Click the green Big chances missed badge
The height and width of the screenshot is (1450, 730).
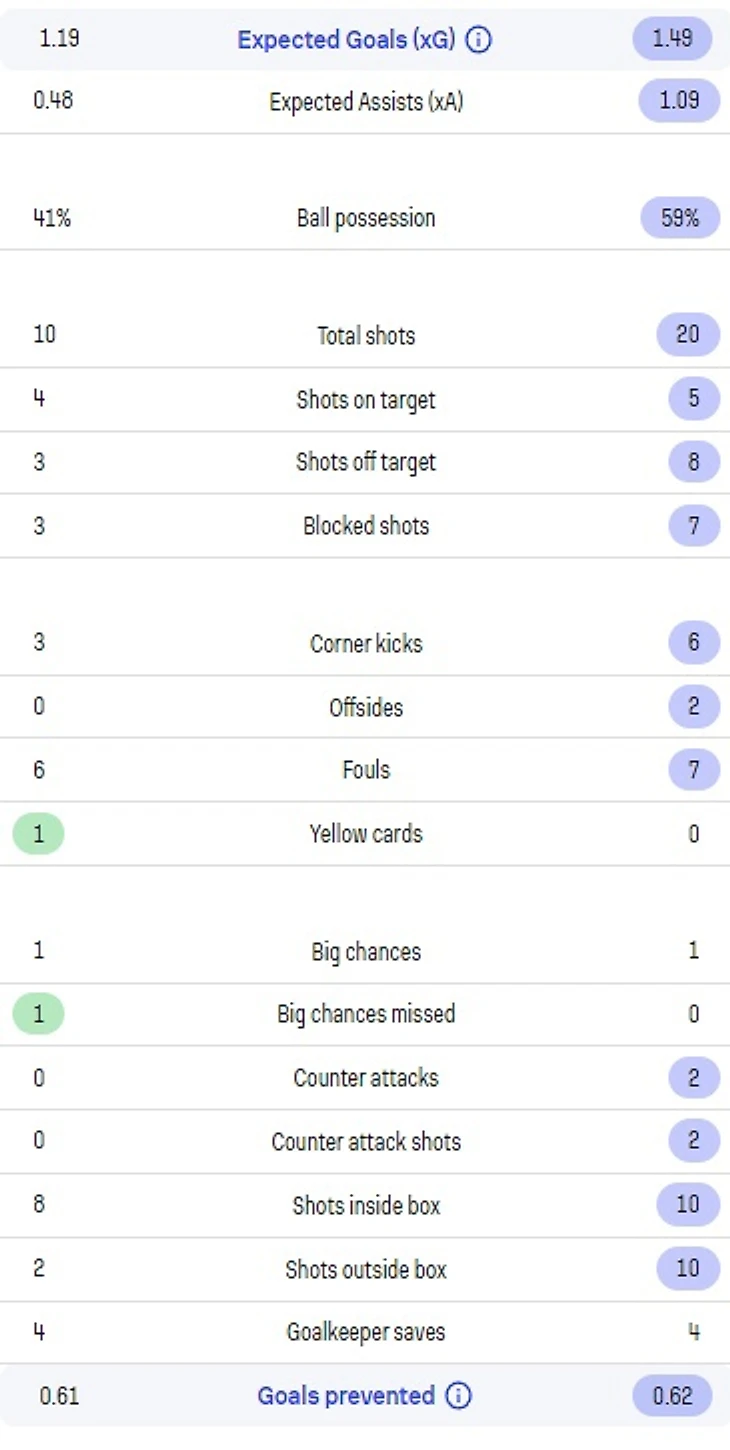coord(38,1014)
